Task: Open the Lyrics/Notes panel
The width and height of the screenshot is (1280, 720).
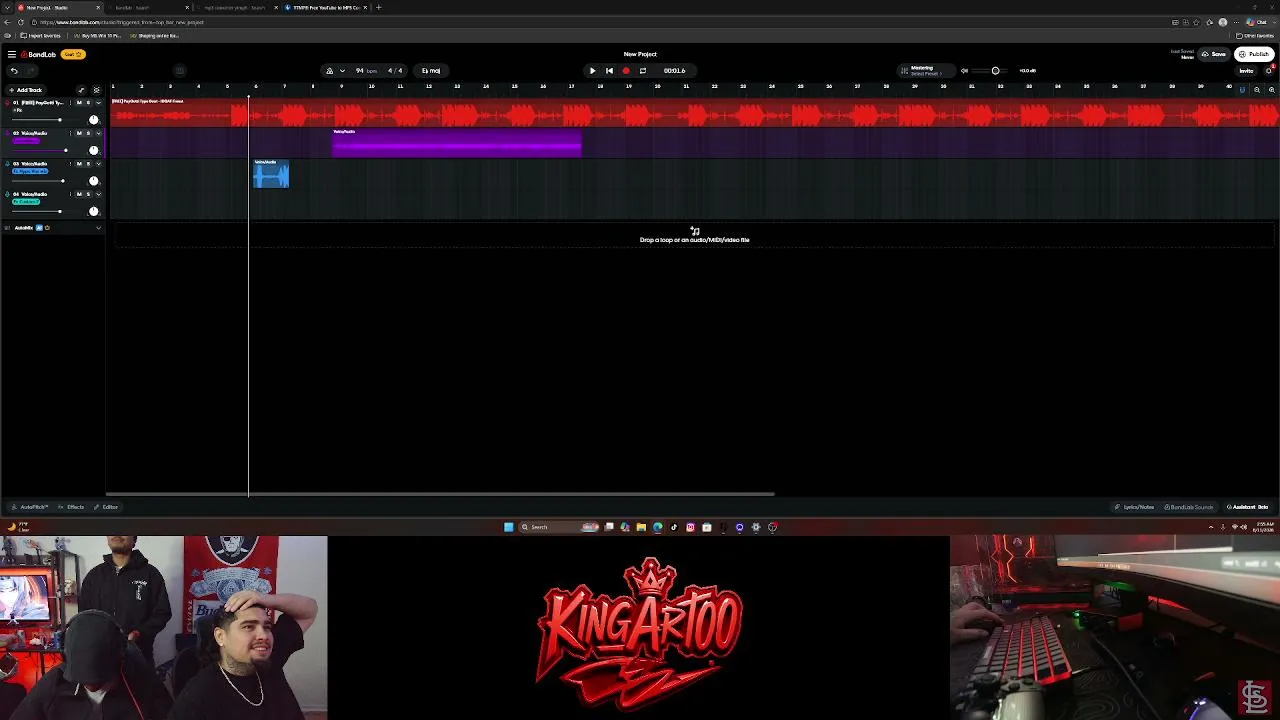Action: [1134, 507]
